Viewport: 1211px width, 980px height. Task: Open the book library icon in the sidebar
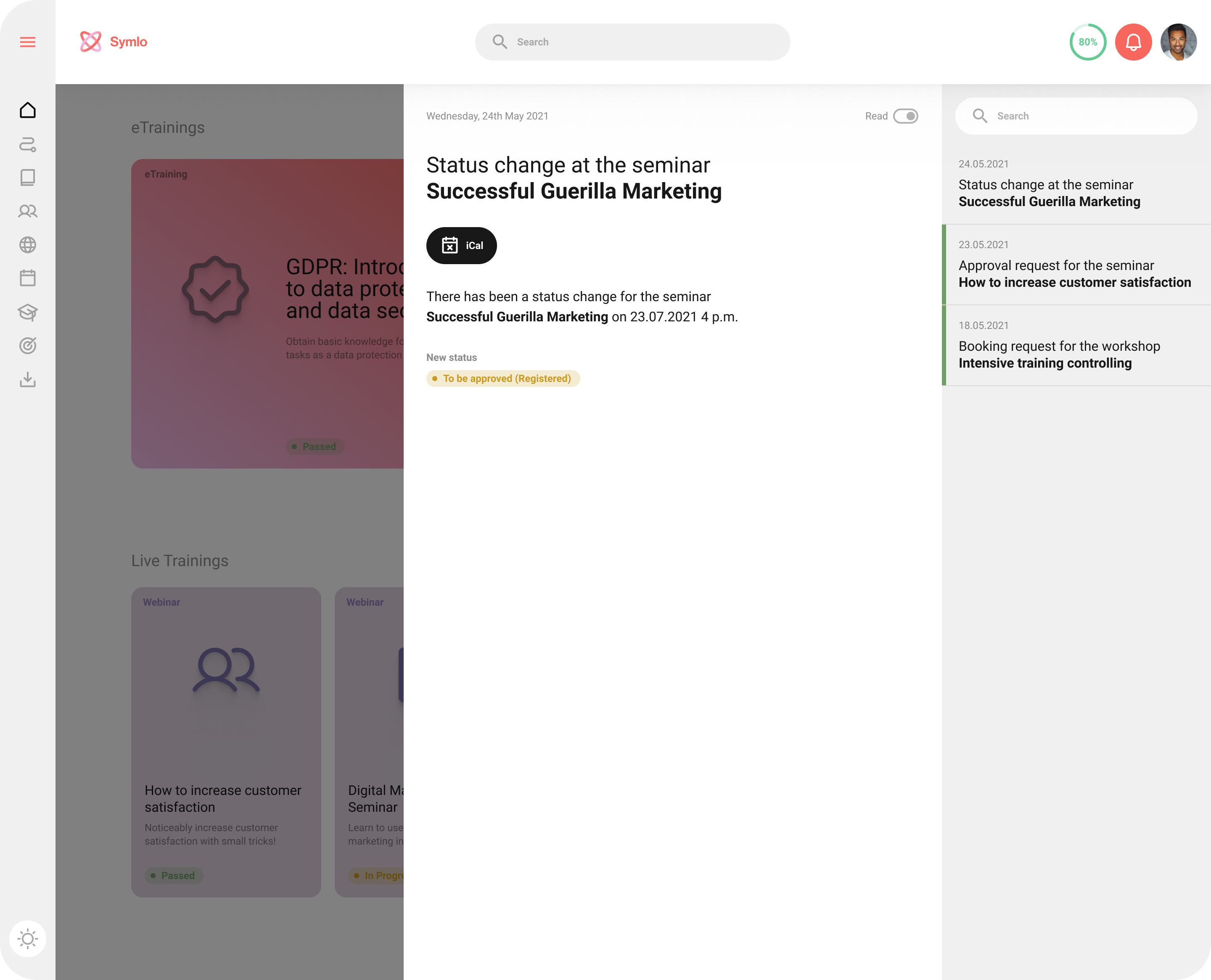point(28,177)
